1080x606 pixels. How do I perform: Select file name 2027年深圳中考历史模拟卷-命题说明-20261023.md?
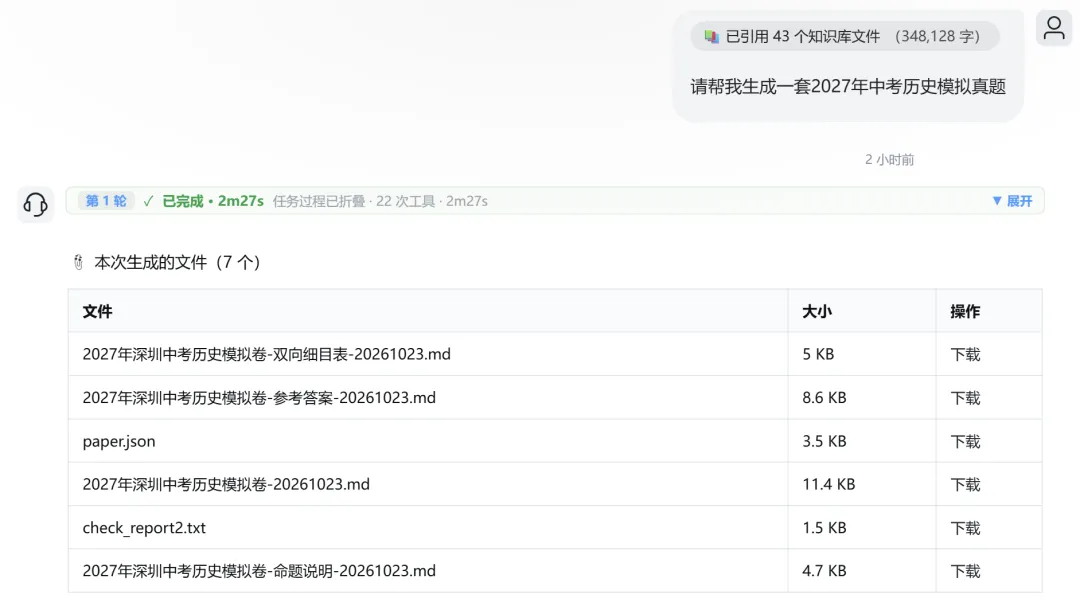click(259, 572)
